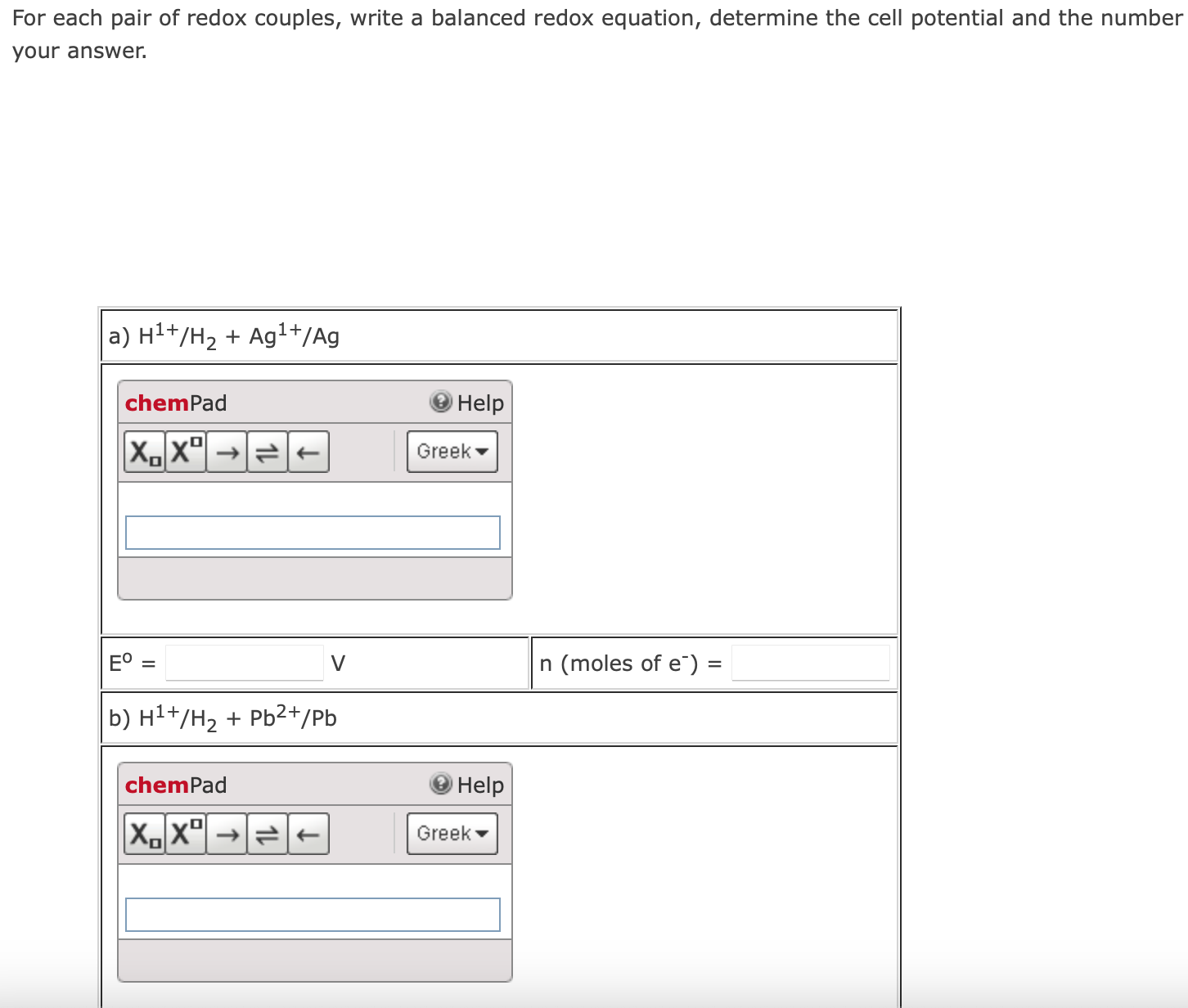Image resolution: width=1188 pixels, height=1008 pixels.
Task: Open Greek dropdown in part a chemPad
Action: coord(452,452)
